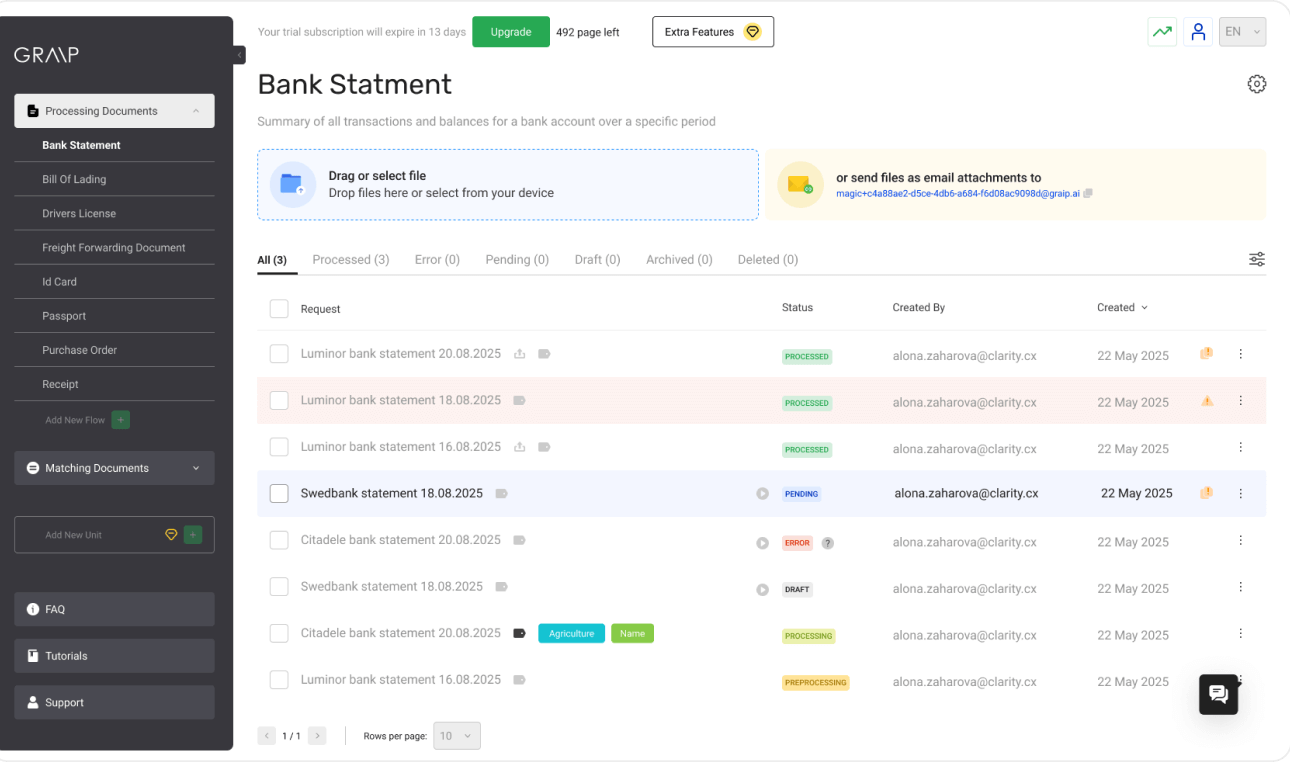Click the warning icon on Luminor statement 18.08.2025
This screenshot has height=762, width=1290.
coord(1207,399)
